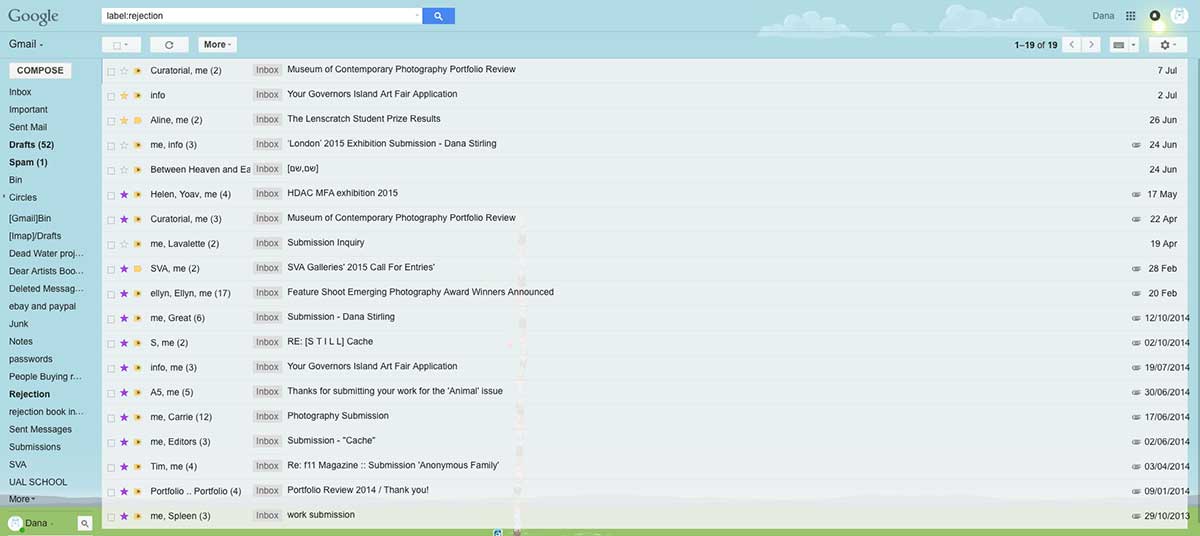
Task: Click importance marker on RE: [S T I L L] Cache email
Action: point(138,343)
